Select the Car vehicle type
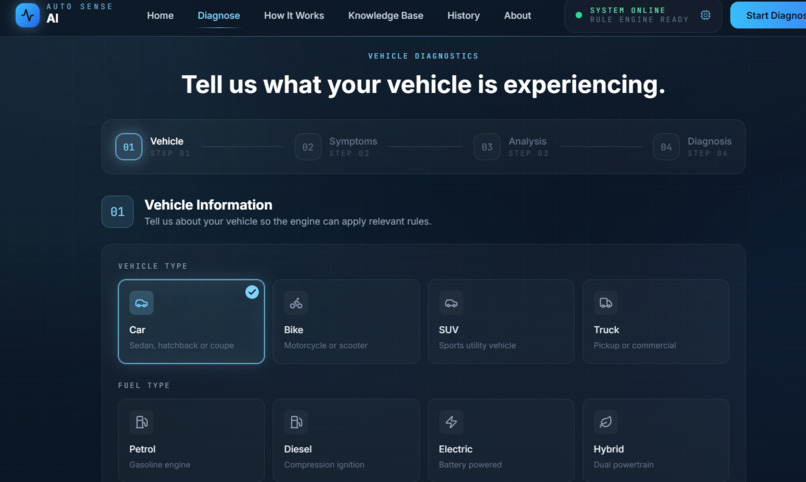This screenshot has width=806, height=482. pos(191,322)
